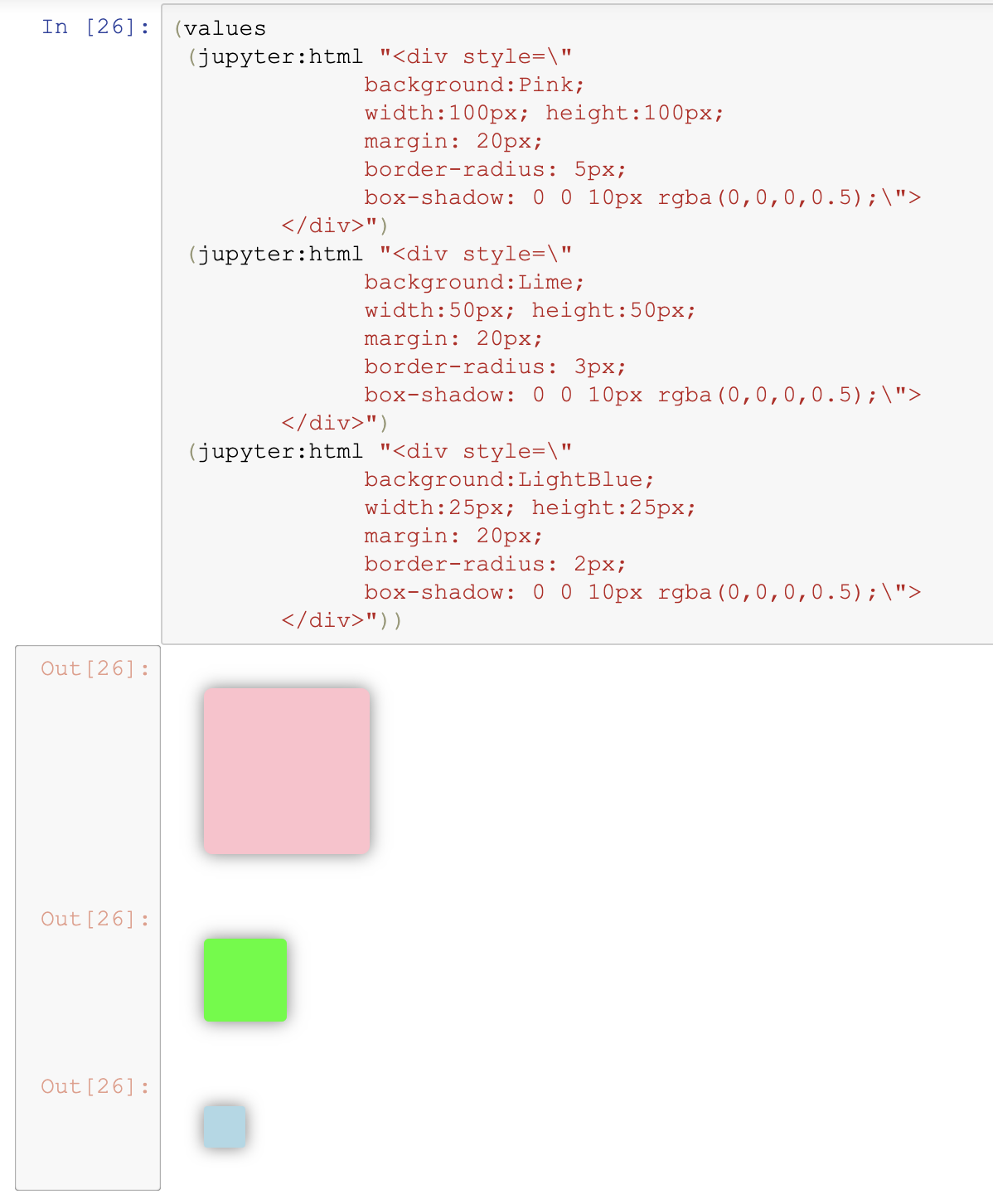Screen dimensions: 993x1204
Task: Click the light blue square output
Action: click(225, 1126)
